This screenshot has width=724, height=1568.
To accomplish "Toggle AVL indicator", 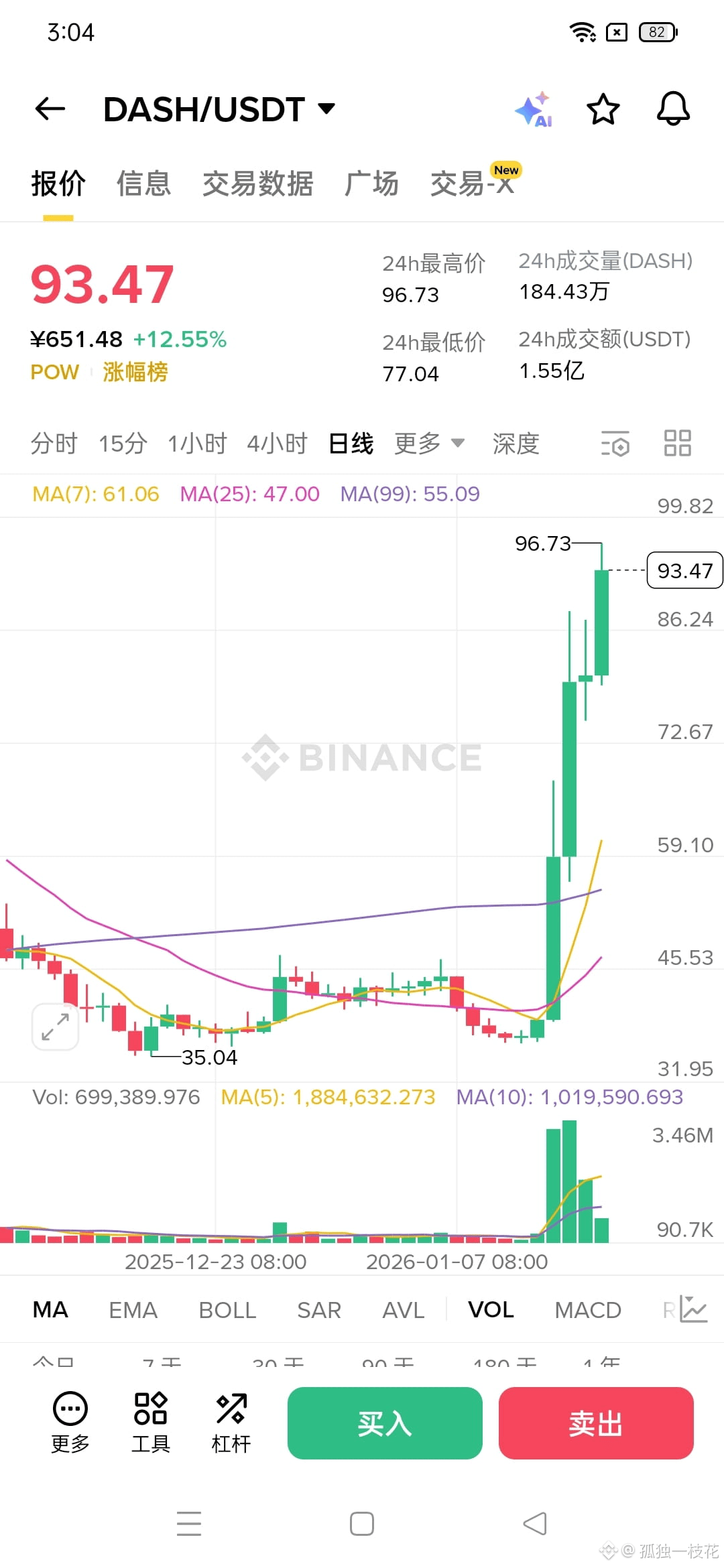I will pos(403,1309).
